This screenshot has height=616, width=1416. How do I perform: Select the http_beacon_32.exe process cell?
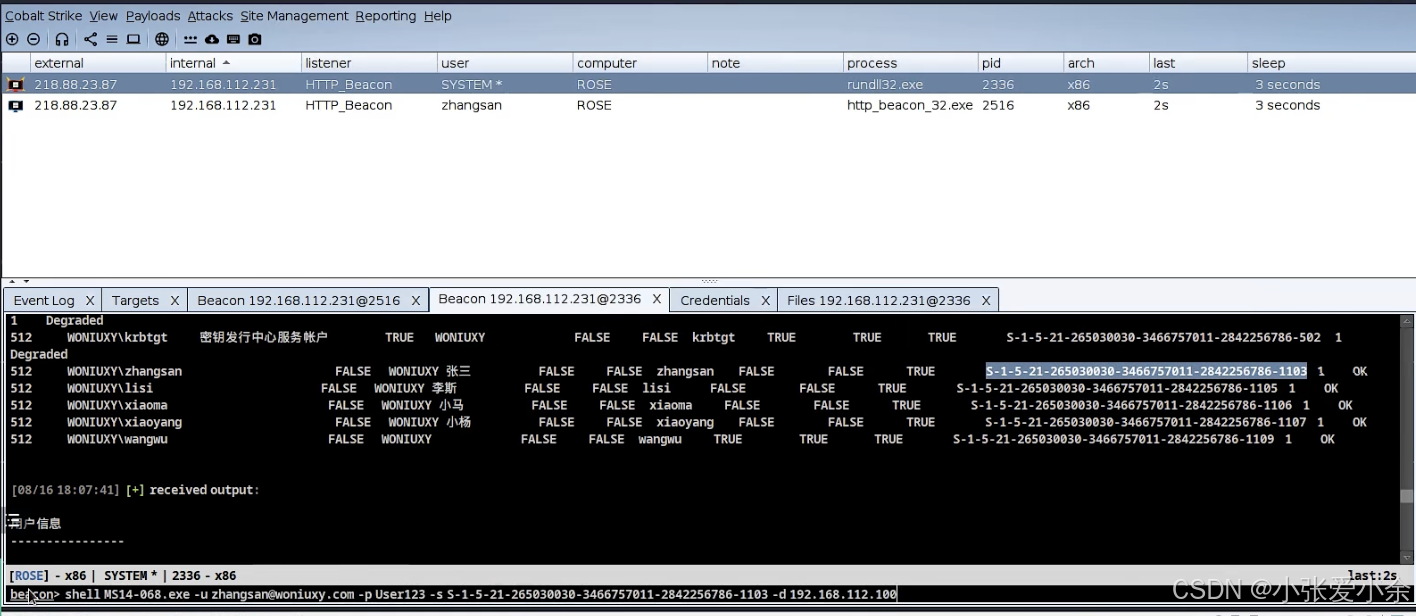pos(909,105)
